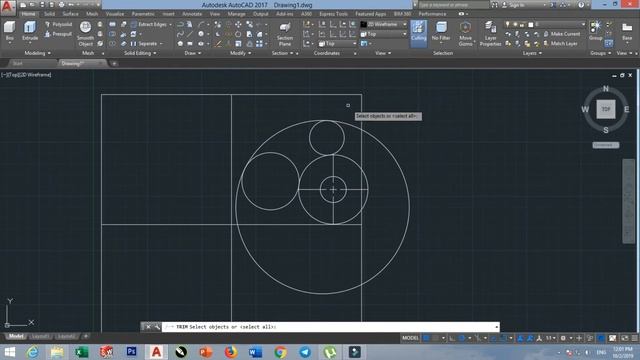The height and width of the screenshot is (360, 640).
Task: Open Word from the taskbar
Action: (256, 352)
